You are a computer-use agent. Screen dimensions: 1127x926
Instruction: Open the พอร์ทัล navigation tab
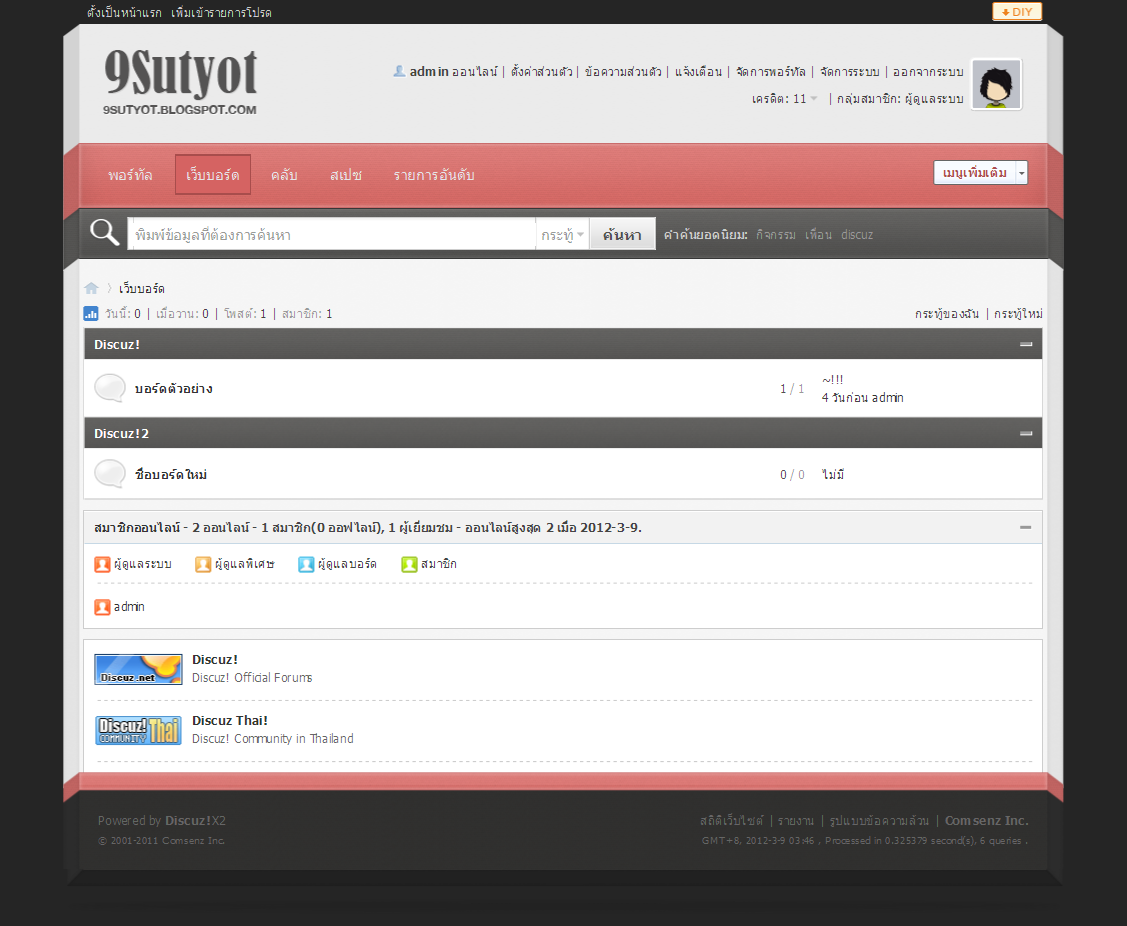point(130,175)
